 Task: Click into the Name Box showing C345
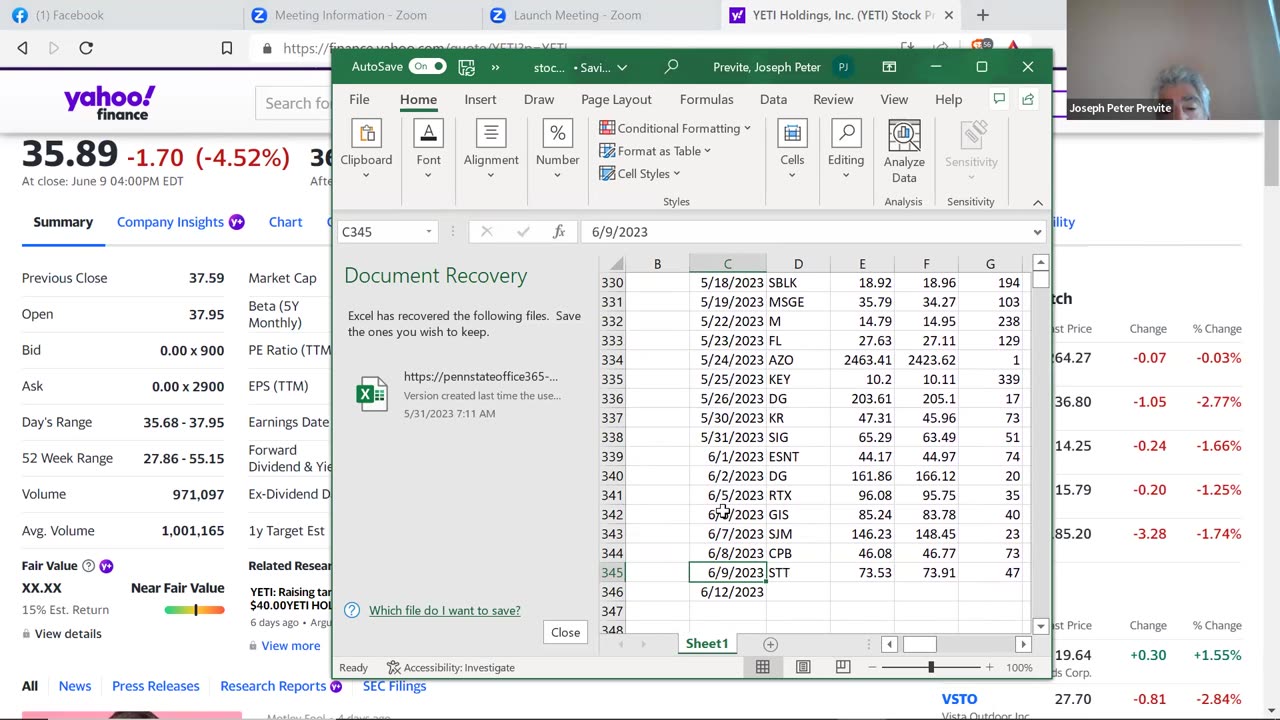coord(379,232)
